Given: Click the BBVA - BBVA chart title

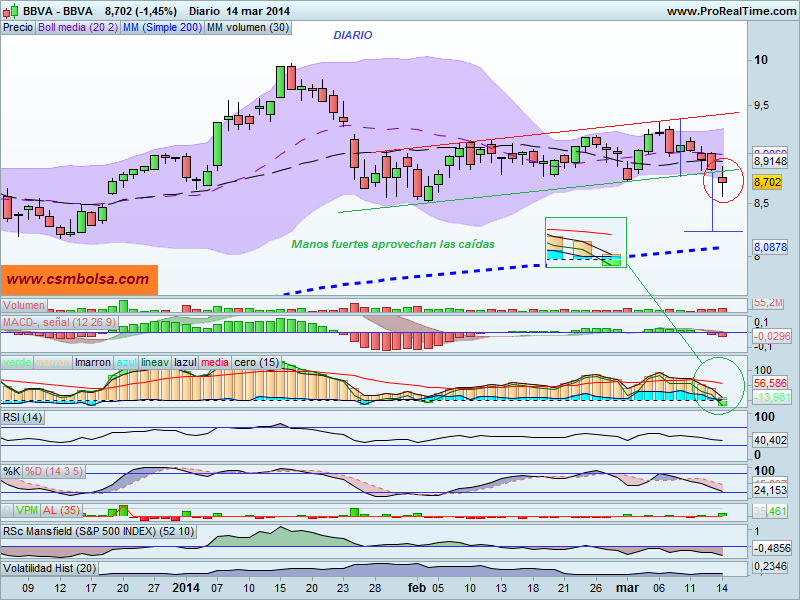Looking at the screenshot, I should (x=58, y=11).
